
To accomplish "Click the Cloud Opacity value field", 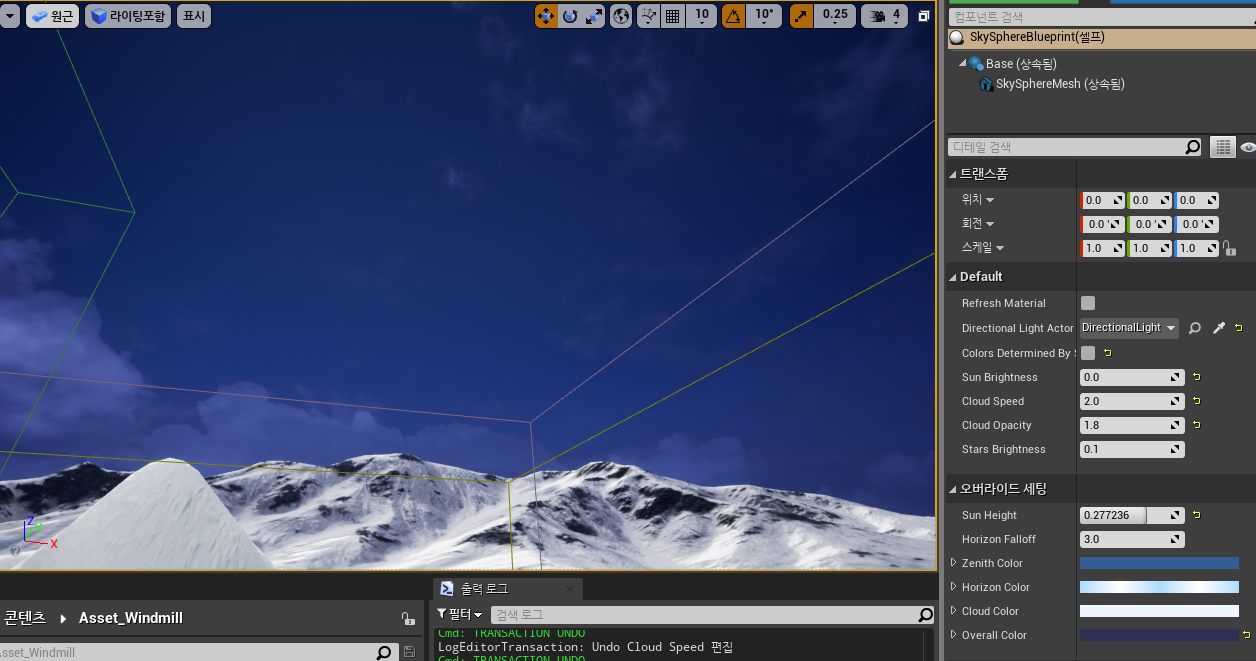I will pyautogui.click(x=1132, y=425).
